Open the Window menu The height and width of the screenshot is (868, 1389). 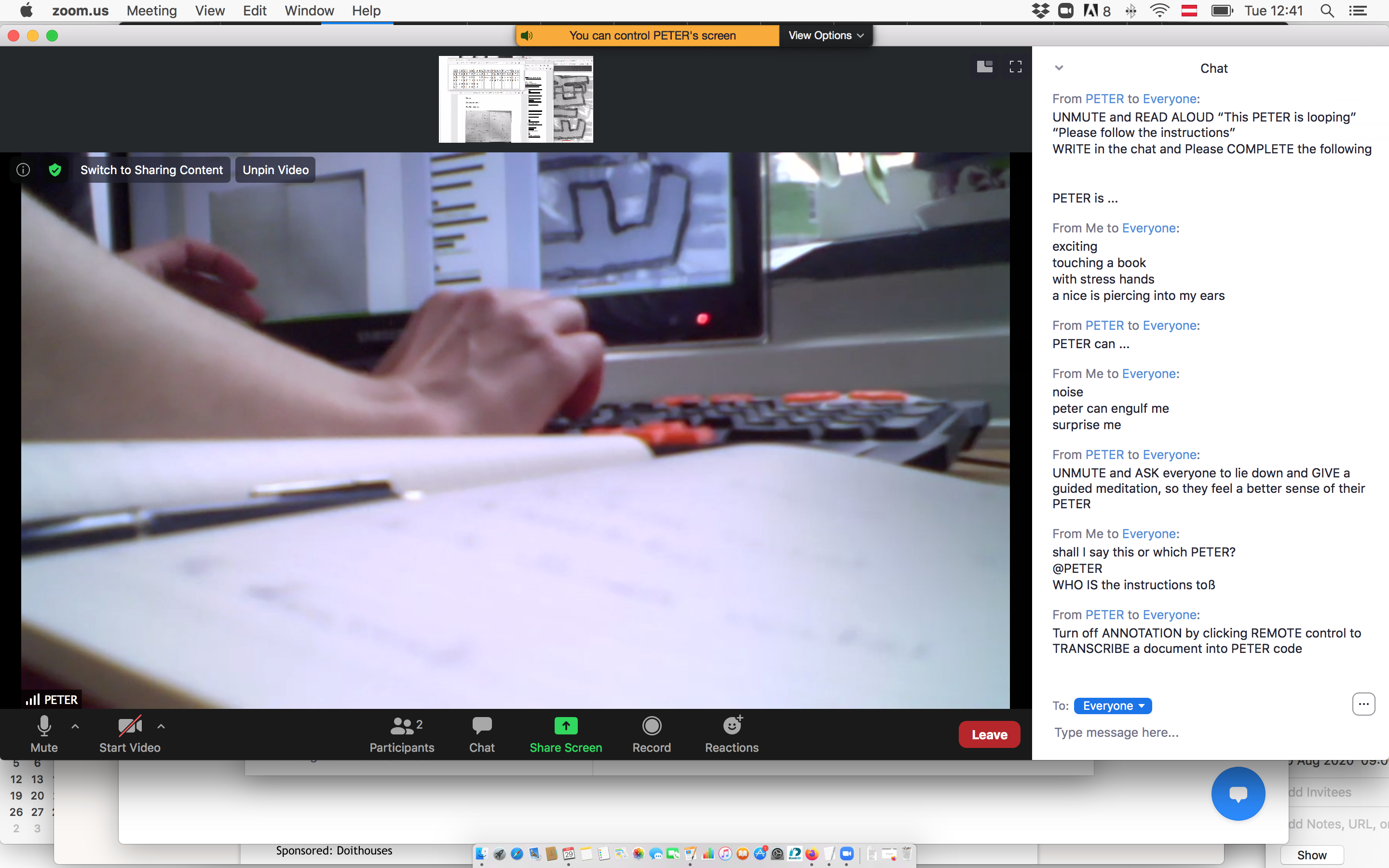[309, 10]
